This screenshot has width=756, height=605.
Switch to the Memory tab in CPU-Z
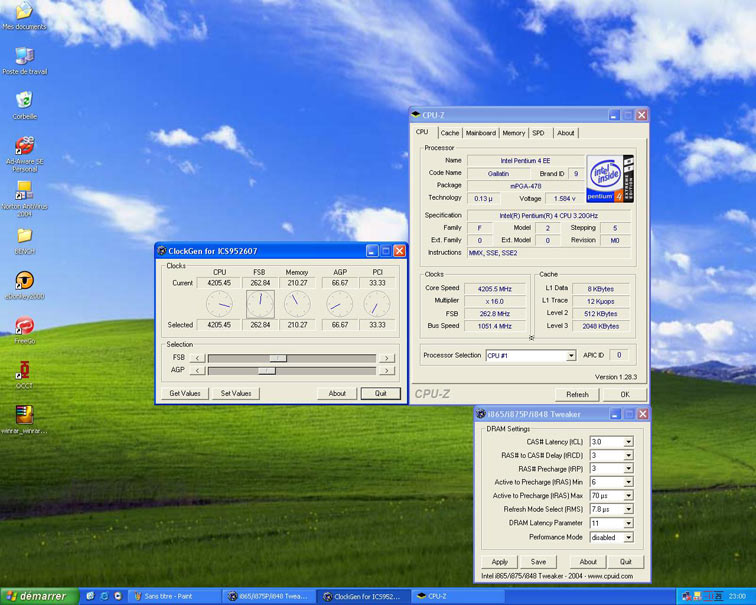[x=513, y=133]
